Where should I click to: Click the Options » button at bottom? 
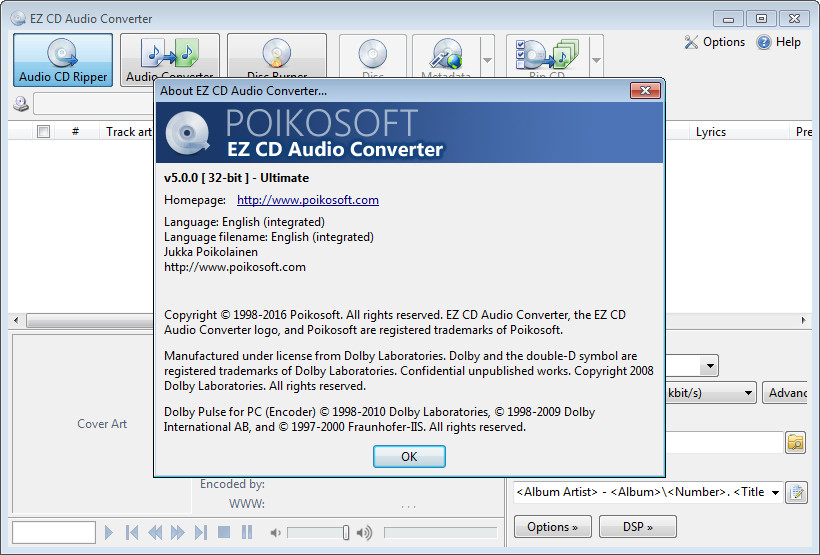(552, 527)
